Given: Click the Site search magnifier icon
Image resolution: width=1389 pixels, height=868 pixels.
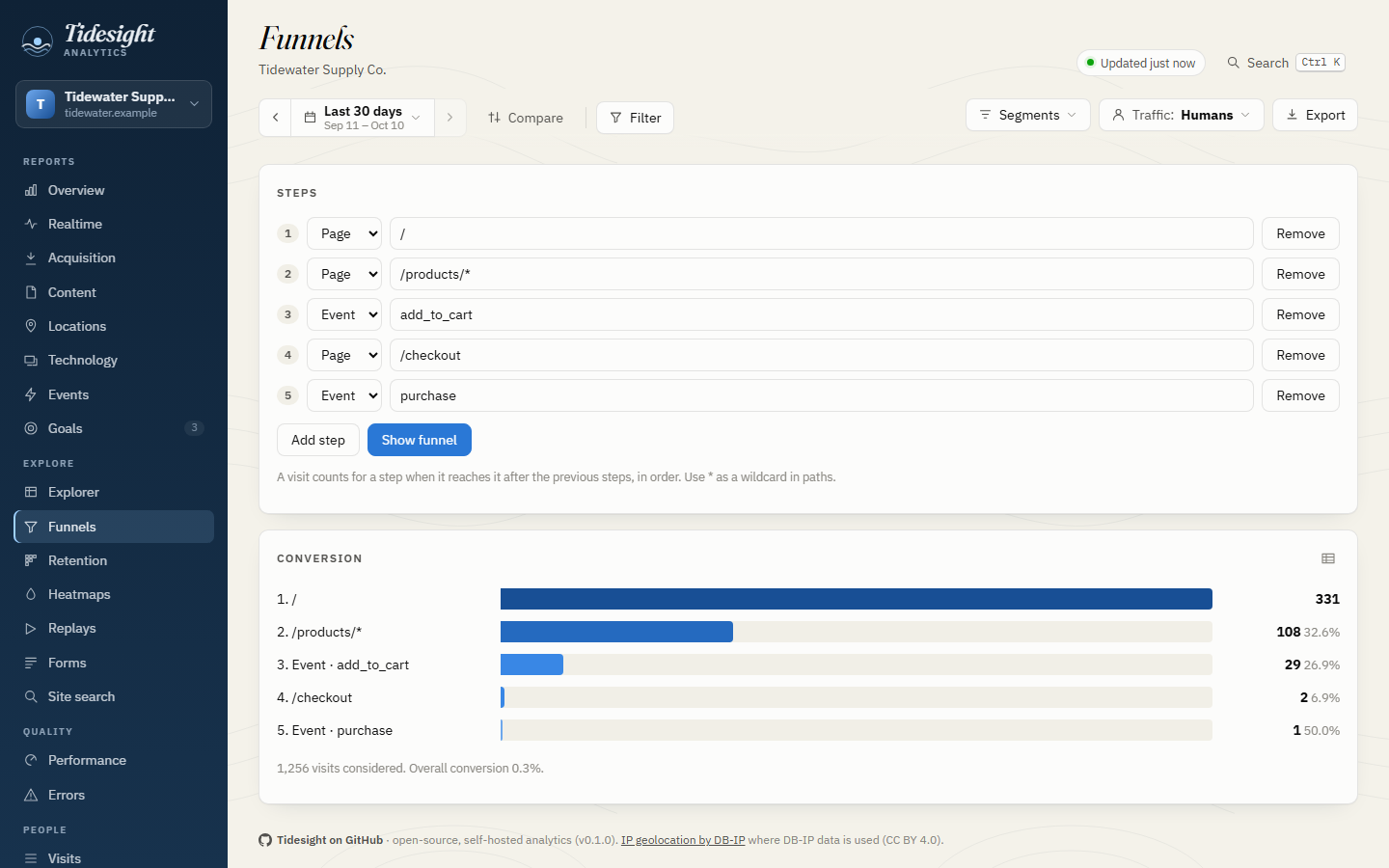Looking at the screenshot, I should click(31, 696).
